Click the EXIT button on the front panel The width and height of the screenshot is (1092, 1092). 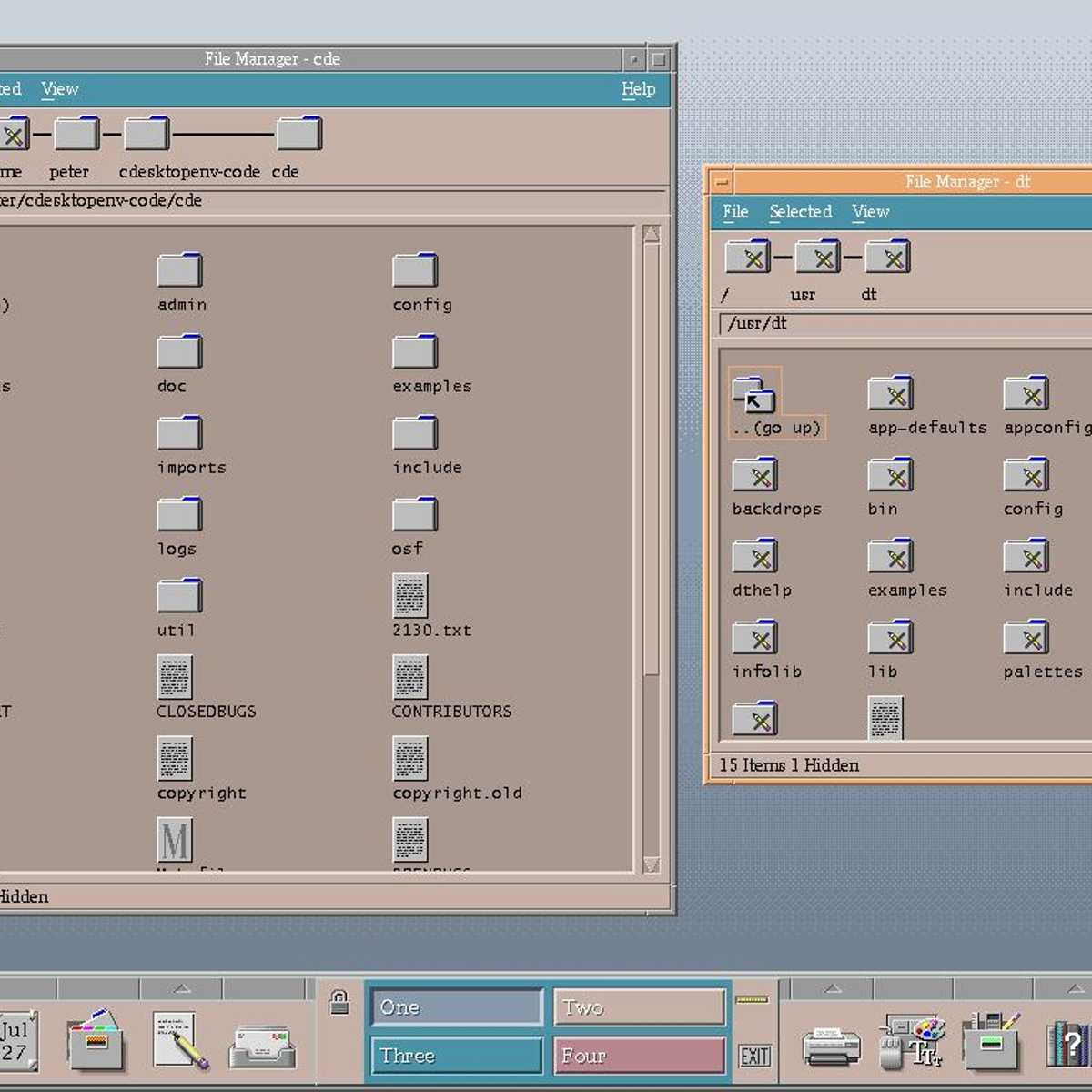(755, 1056)
